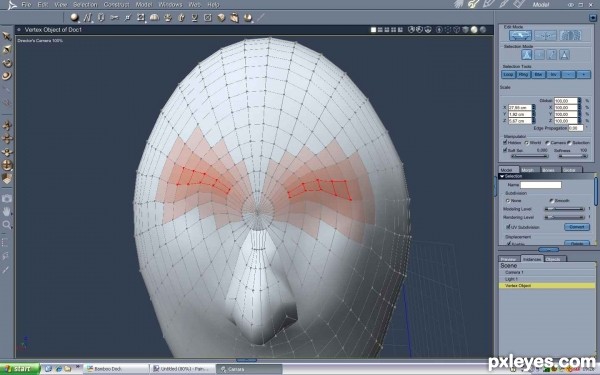Click the Edge Propagation value field
Image resolution: width=600 pixels, height=375 pixels.
(576, 128)
